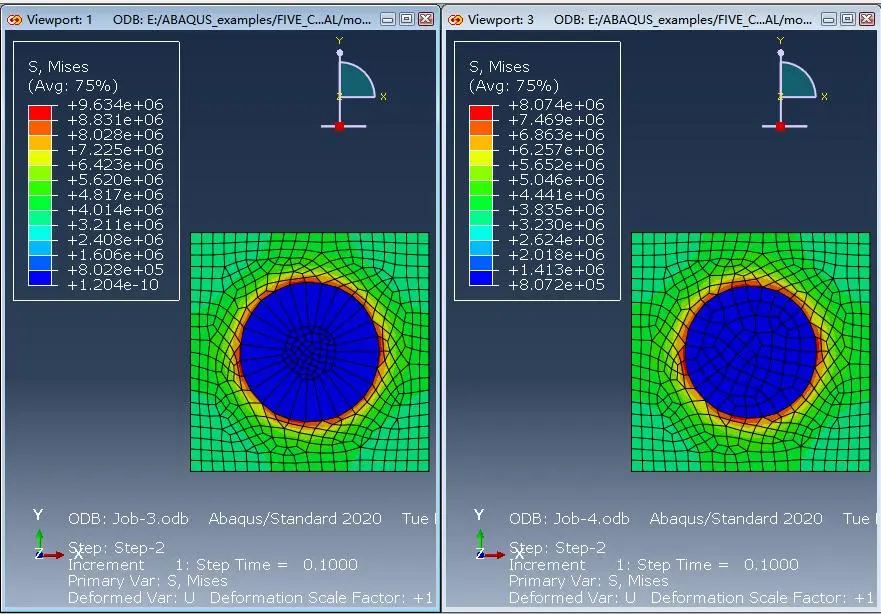Image resolution: width=881 pixels, height=614 pixels.
Task: Click the +8.074e+06 legend maximum value
Action: [x=556, y=104]
